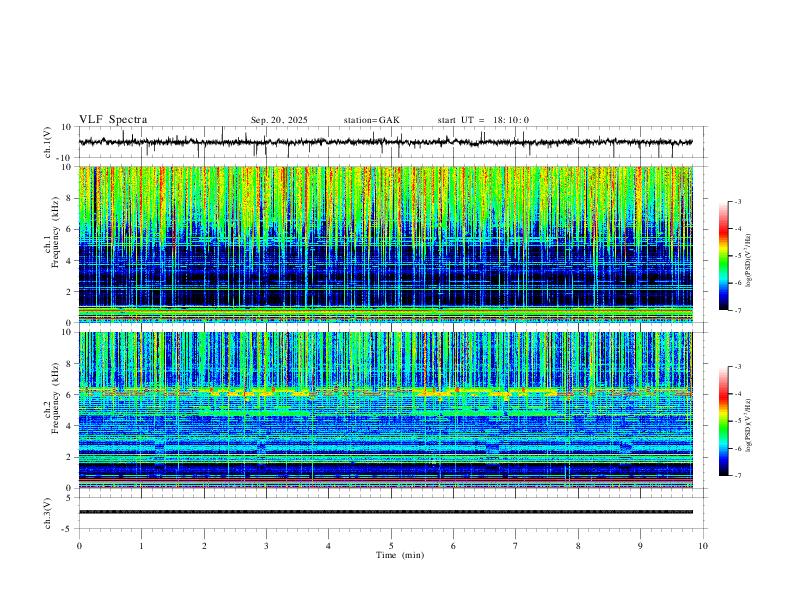The height and width of the screenshot is (612, 792).
Task: Click the ch.2 PSD color bar
Action: pyautogui.click(x=723, y=421)
